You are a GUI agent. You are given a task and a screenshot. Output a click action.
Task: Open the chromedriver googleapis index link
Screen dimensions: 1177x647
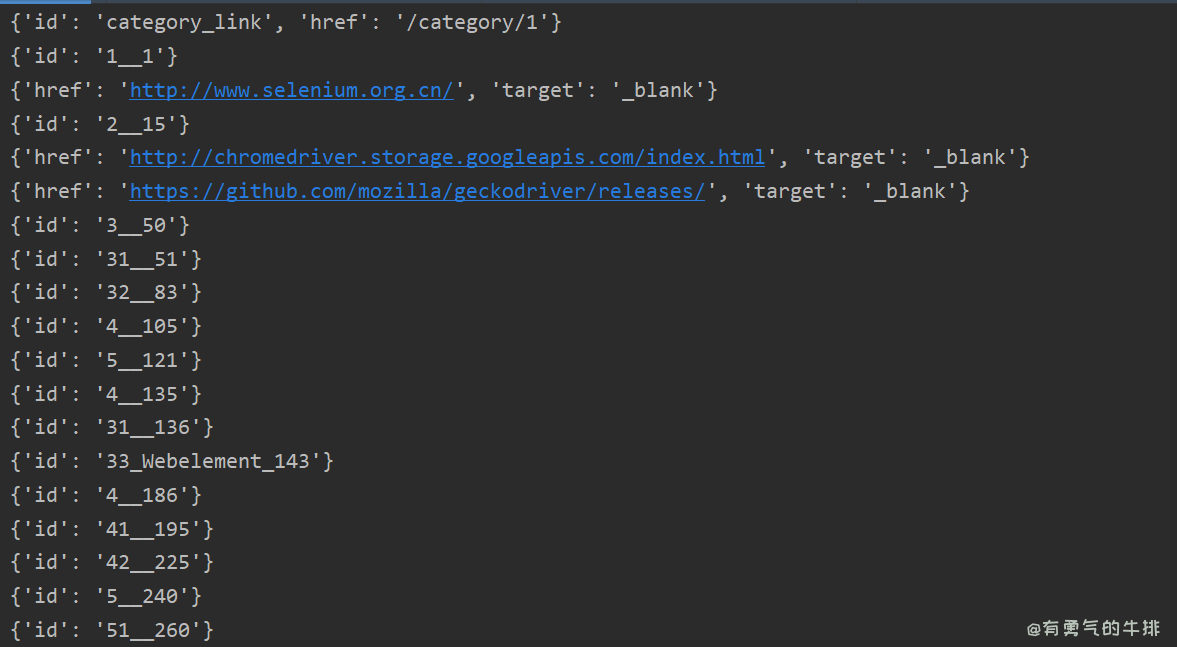pyautogui.click(x=447, y=158)
